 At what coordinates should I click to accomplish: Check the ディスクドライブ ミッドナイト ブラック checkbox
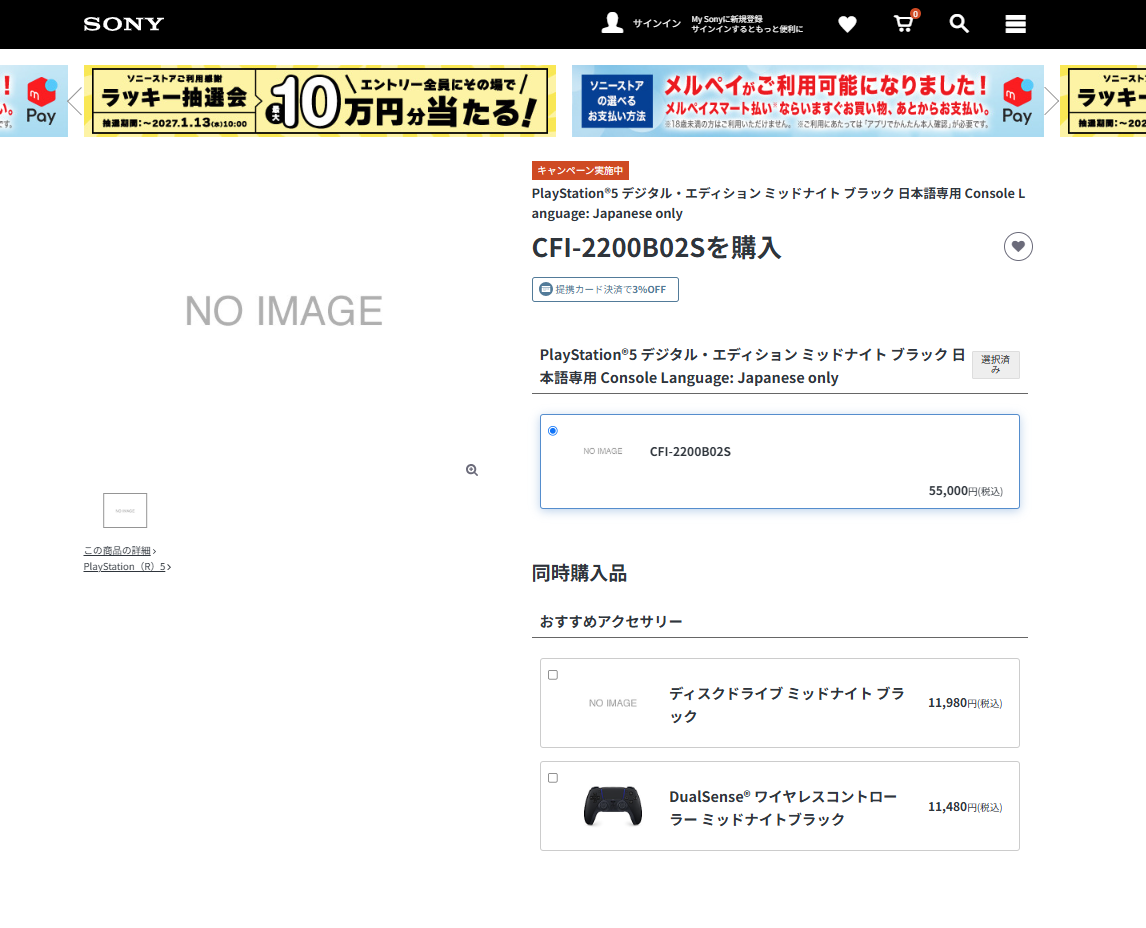point(553,674)
